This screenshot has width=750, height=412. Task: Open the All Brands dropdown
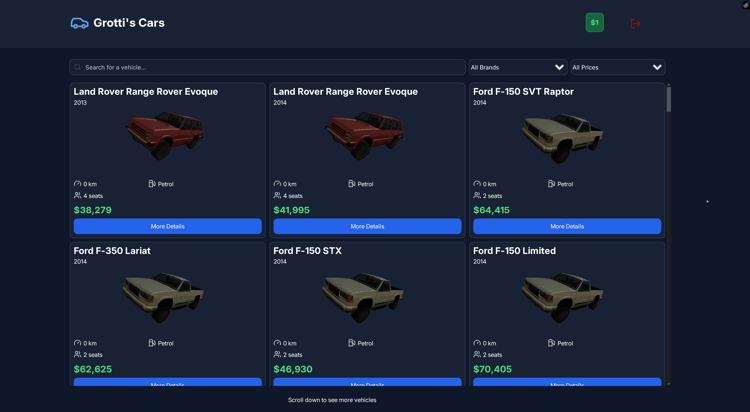(518, 67)
